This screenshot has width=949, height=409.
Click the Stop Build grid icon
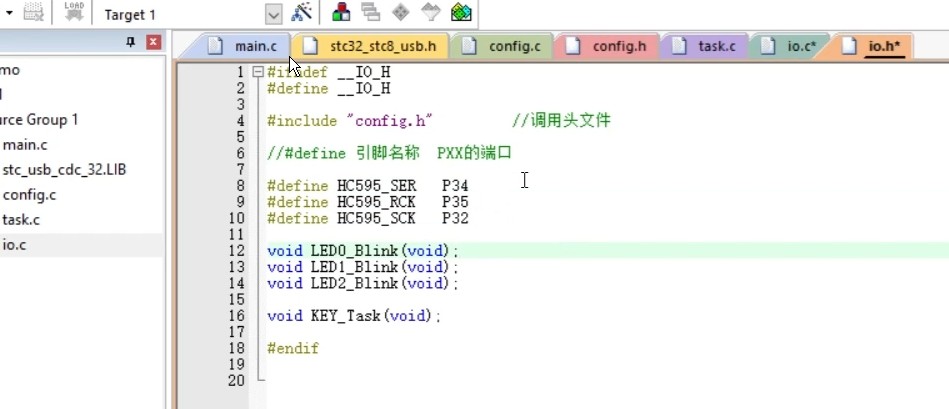tap(33, 12)
